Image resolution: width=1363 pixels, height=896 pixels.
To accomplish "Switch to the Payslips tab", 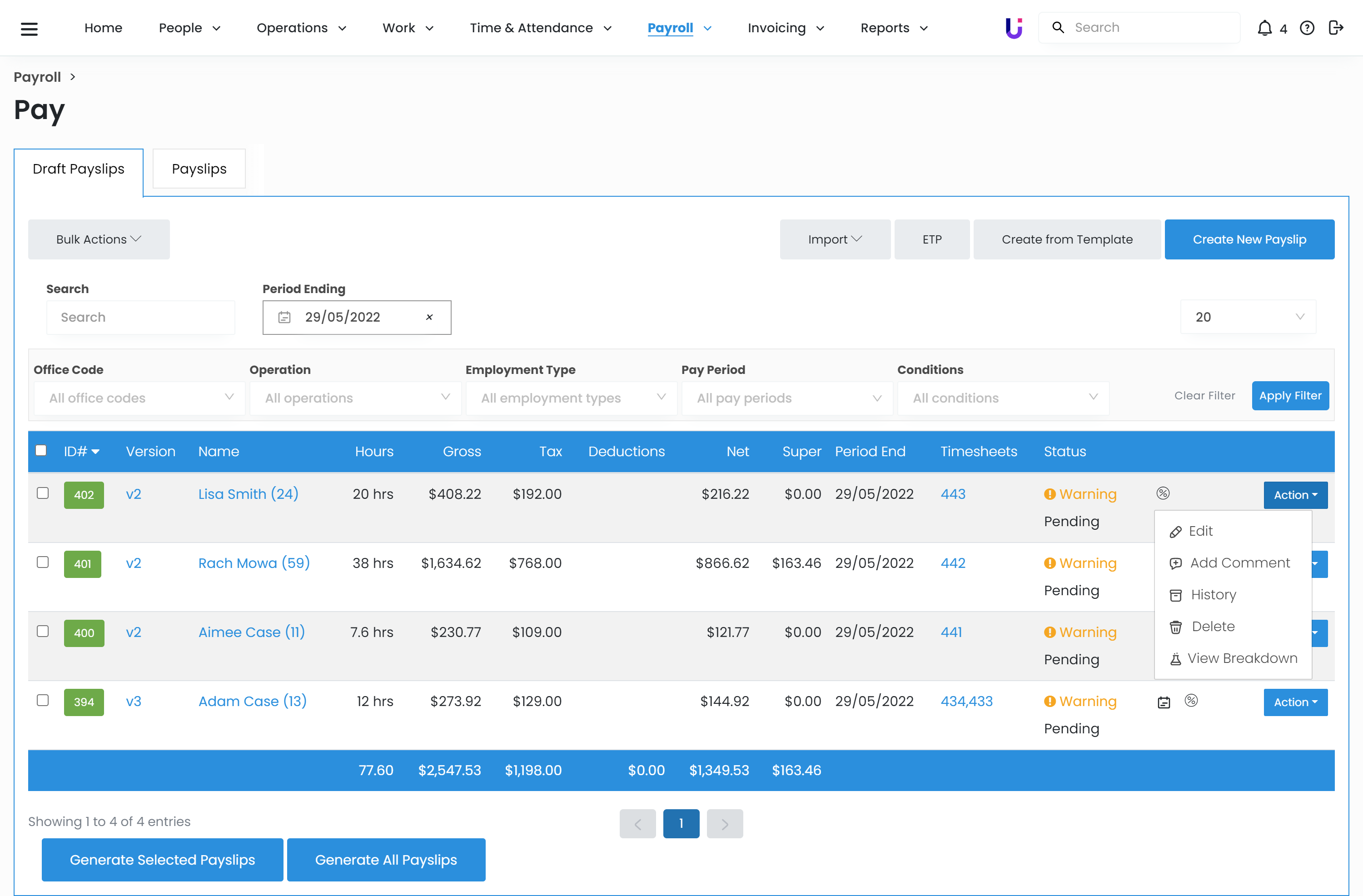I will click(x=199, y=169).
